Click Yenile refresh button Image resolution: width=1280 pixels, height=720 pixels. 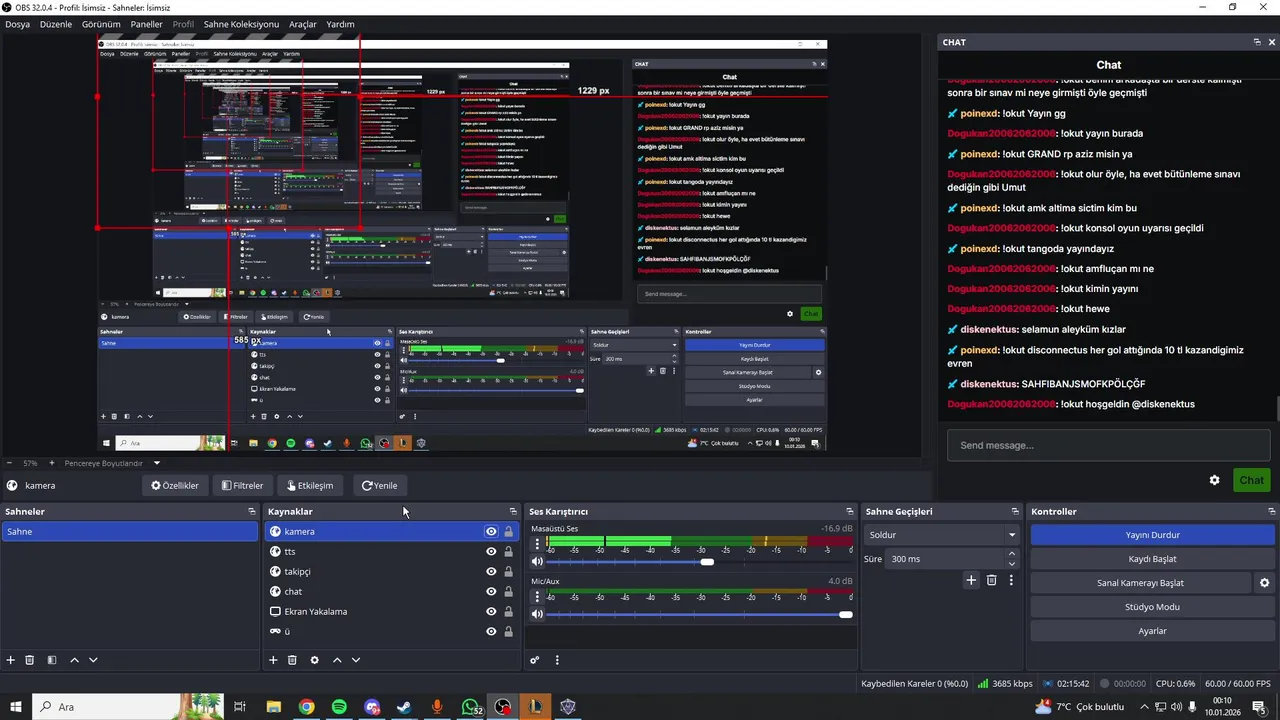pyautogui.click(x=380, y=485)
